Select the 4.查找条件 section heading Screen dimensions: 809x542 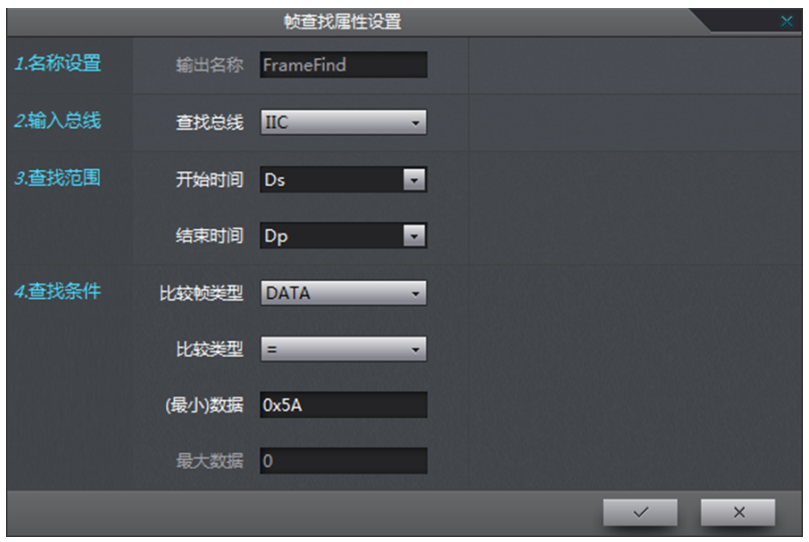(x=58, y=291)
